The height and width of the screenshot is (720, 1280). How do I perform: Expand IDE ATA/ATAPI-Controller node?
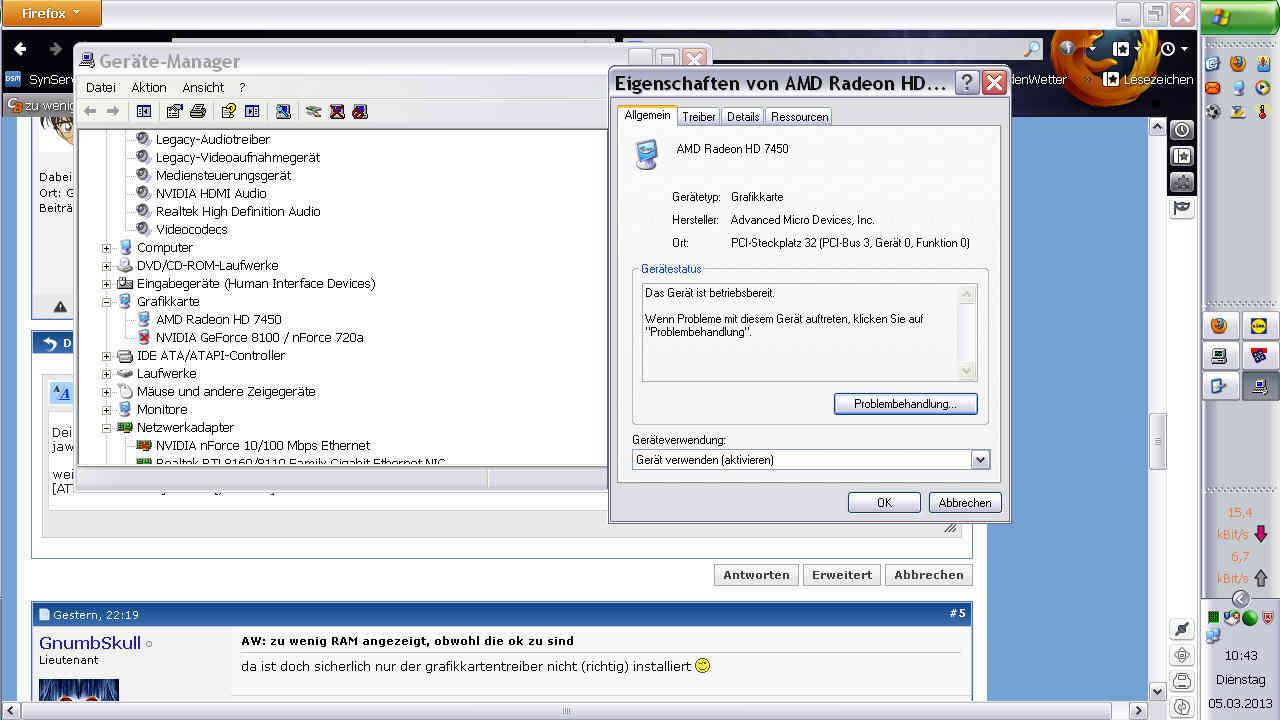pos(107,356)
